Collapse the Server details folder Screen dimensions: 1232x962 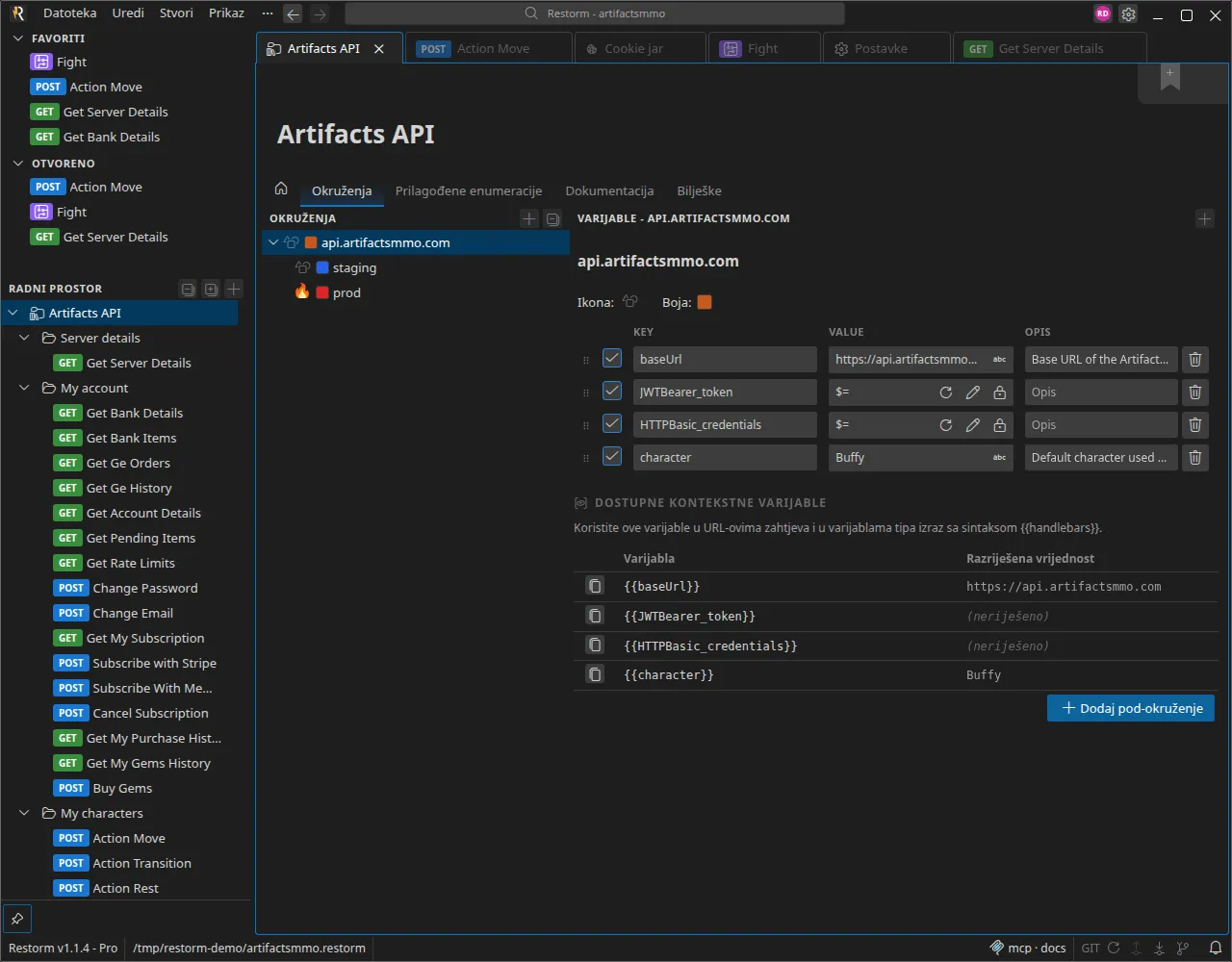(x=25, y=338)
